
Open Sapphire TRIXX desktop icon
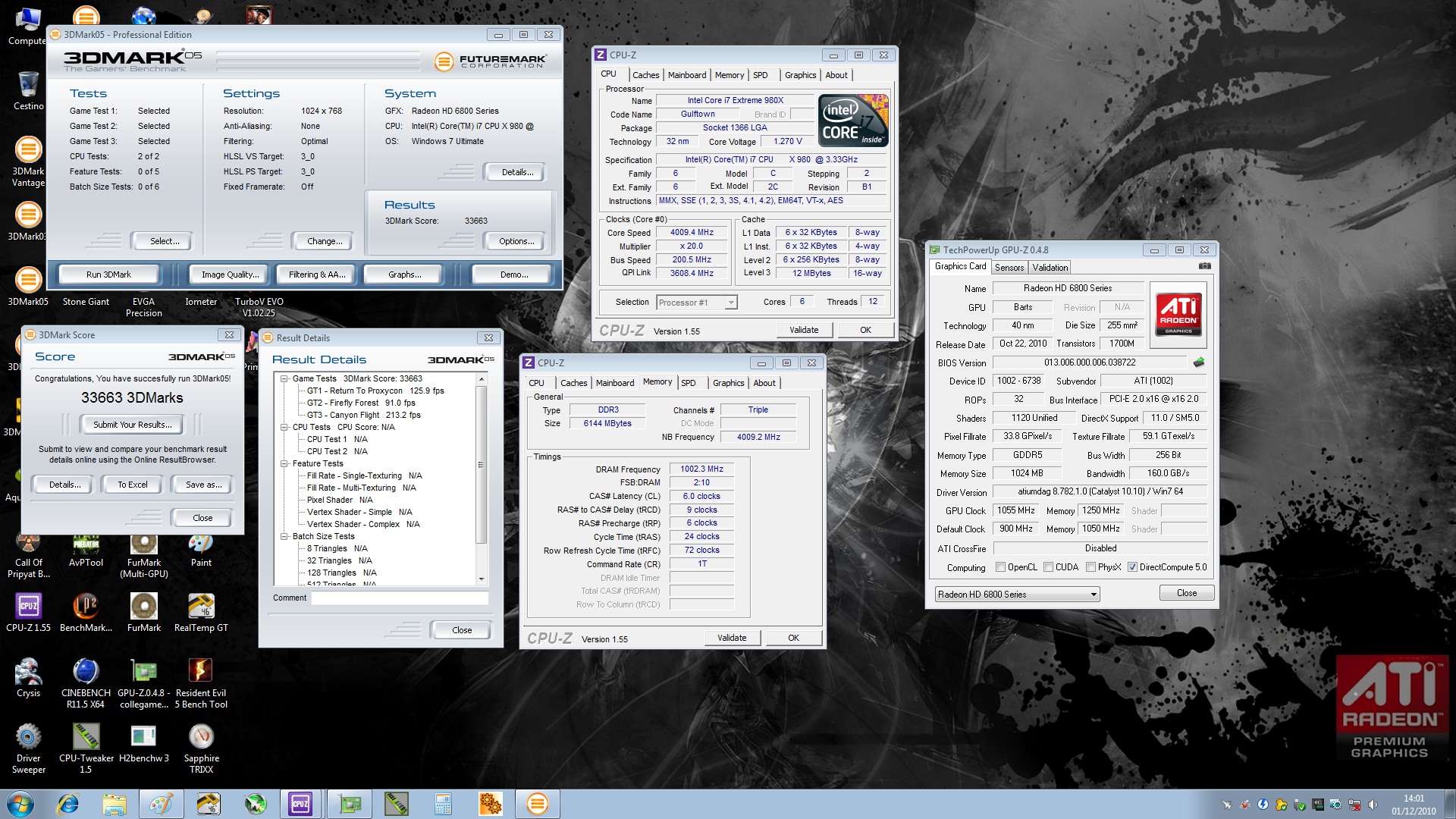[x=201, y=737]
